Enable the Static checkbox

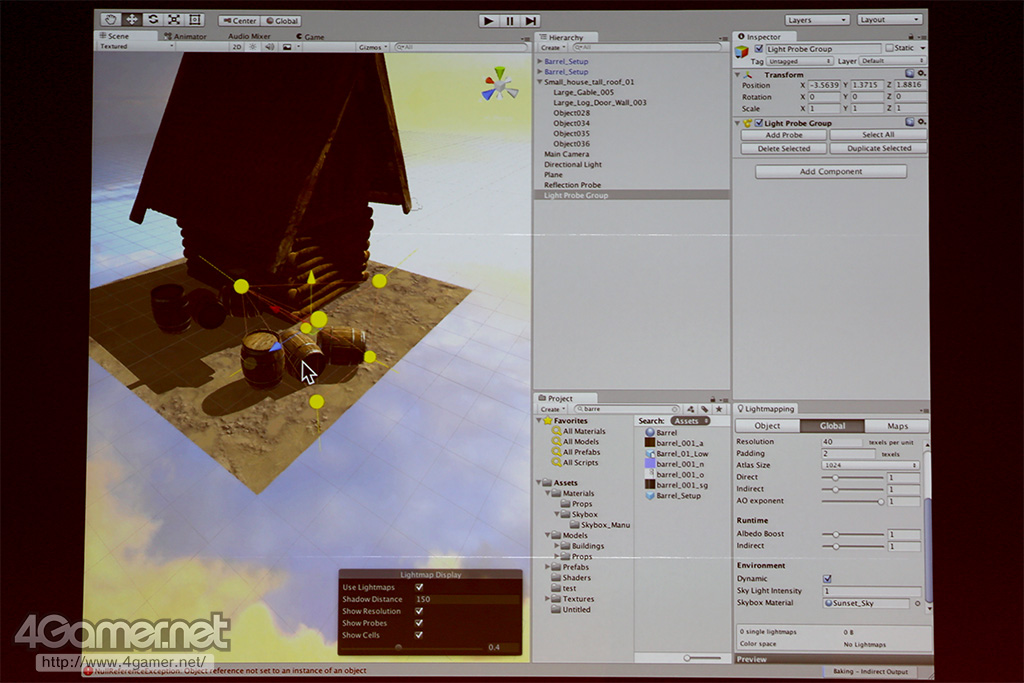889,48
